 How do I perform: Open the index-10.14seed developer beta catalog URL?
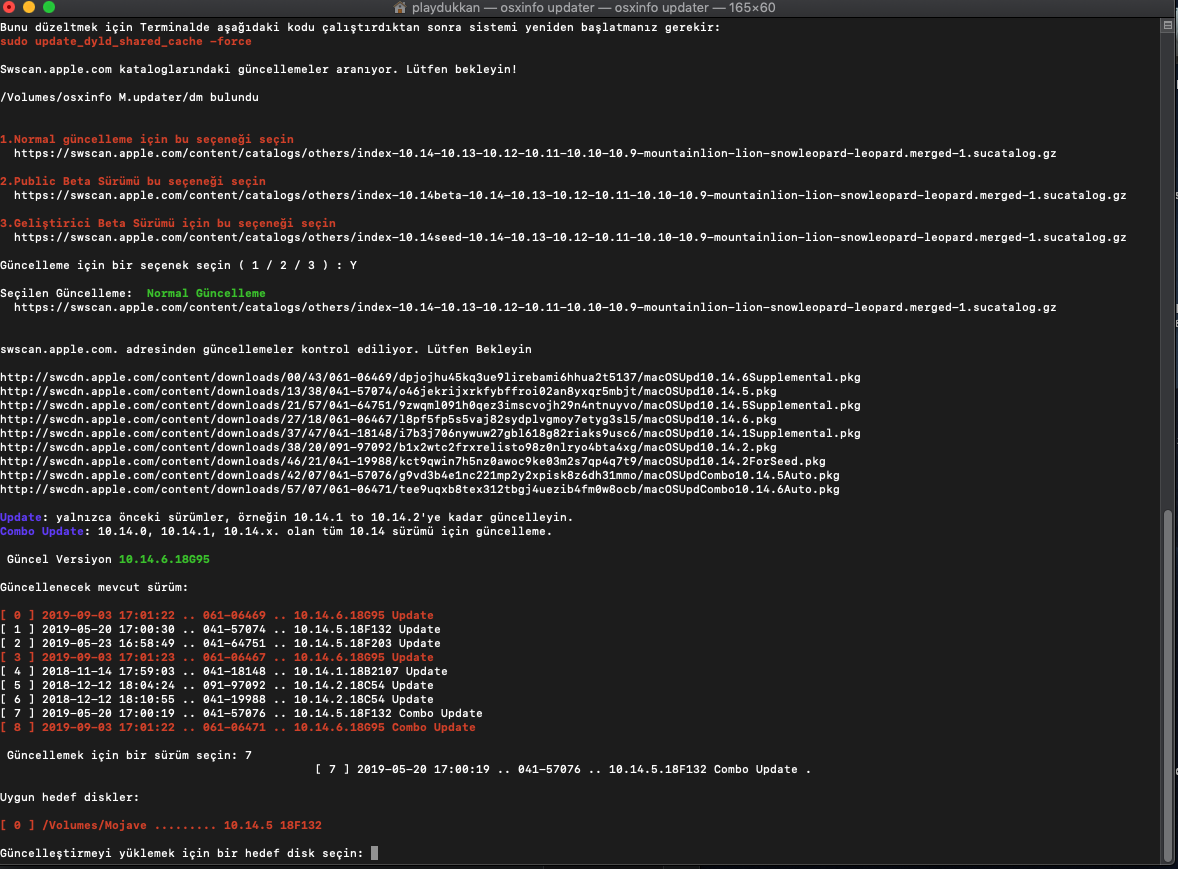[x=569, y=238]
